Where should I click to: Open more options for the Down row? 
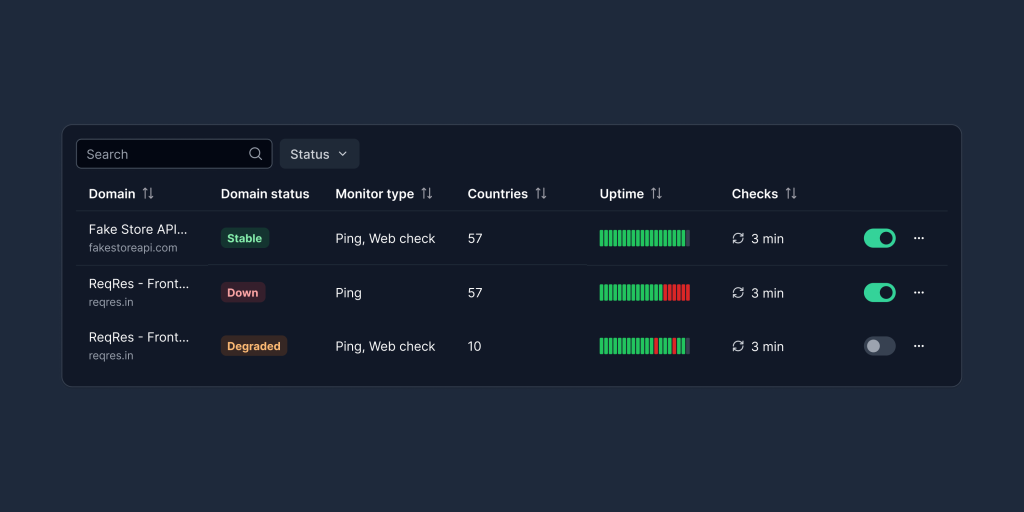[x=919, y=292]
